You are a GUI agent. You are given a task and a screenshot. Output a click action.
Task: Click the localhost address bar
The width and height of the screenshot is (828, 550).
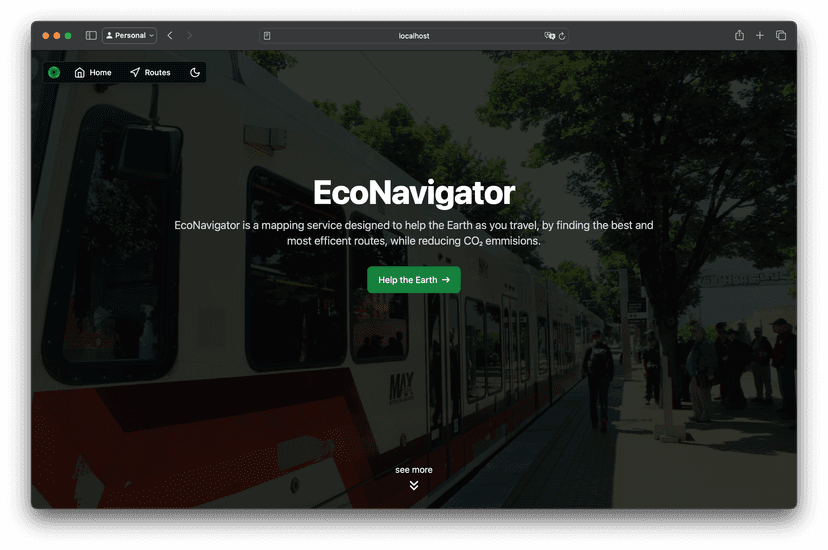tap(413, 36)
